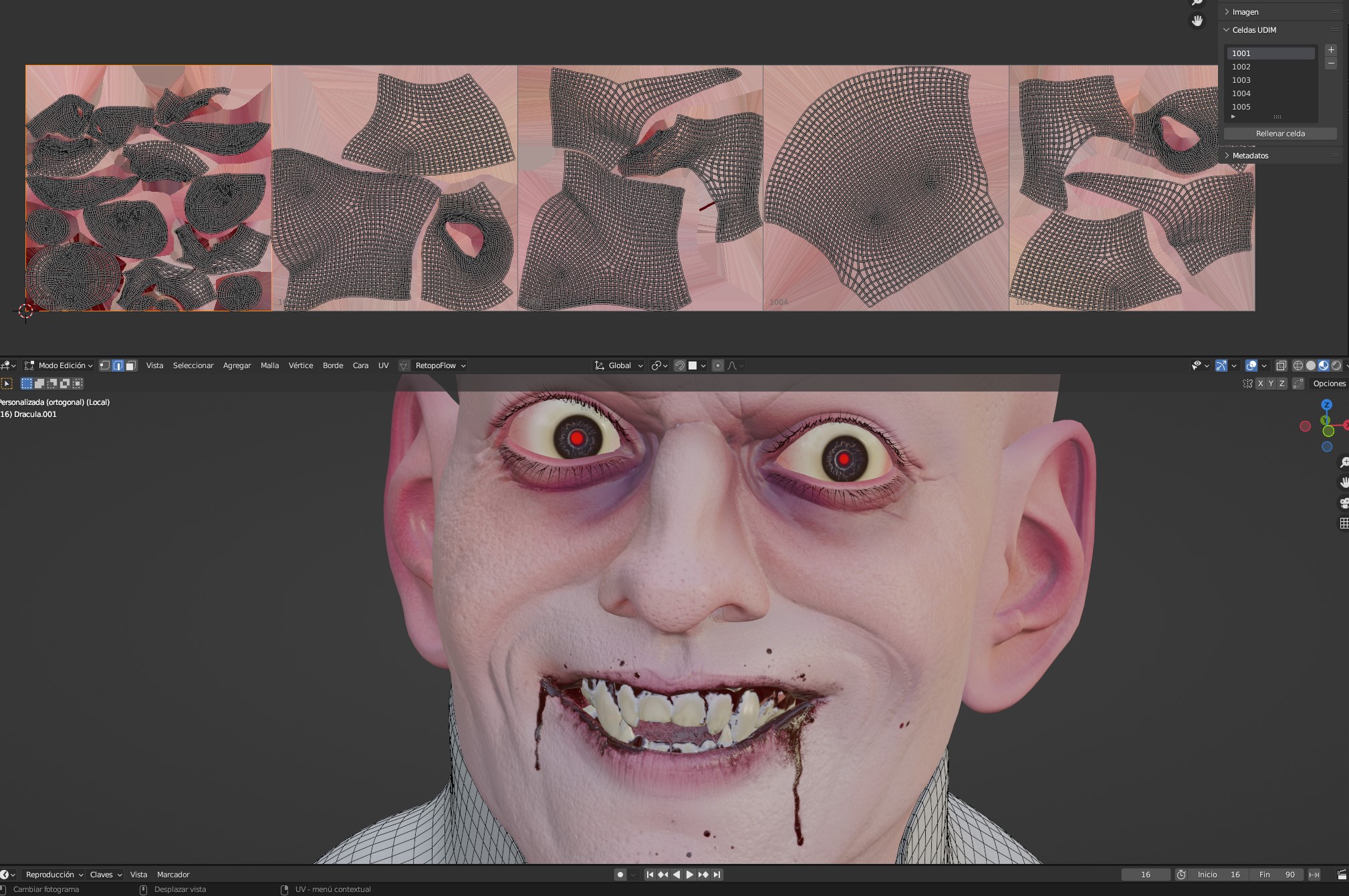
Task: Play the animation forward
Action: click(690, 875)
